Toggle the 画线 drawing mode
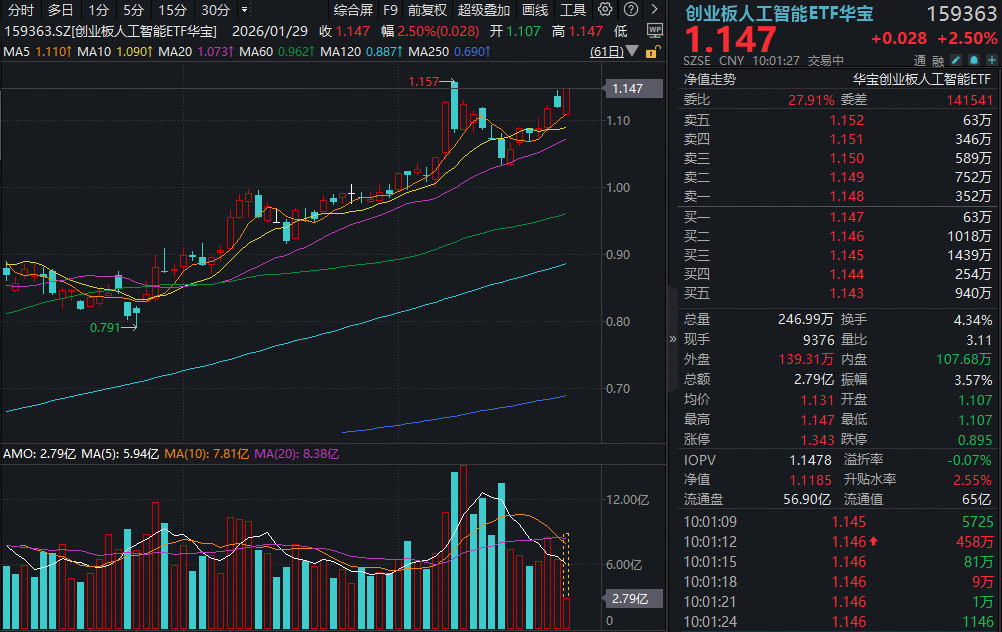1002x632 pixels. point(534,9)
